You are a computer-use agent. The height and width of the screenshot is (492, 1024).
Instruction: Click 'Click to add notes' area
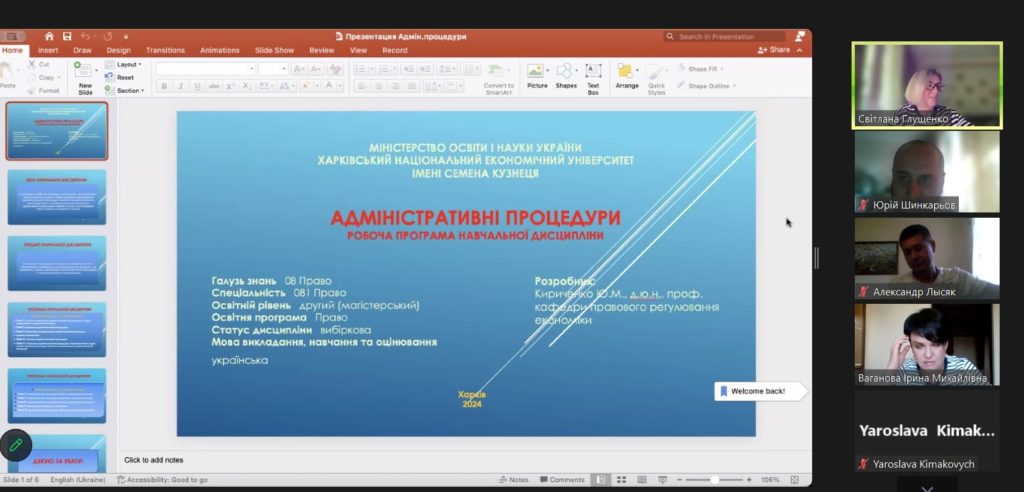pyautogui.click(x=153, y=460)
